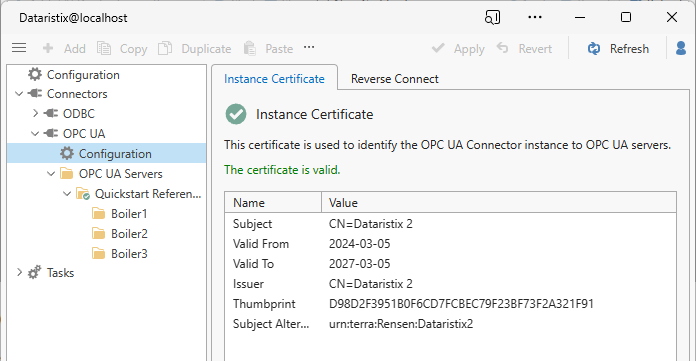
Task: Click the Boiler2 folder icon
Action: 99,234
